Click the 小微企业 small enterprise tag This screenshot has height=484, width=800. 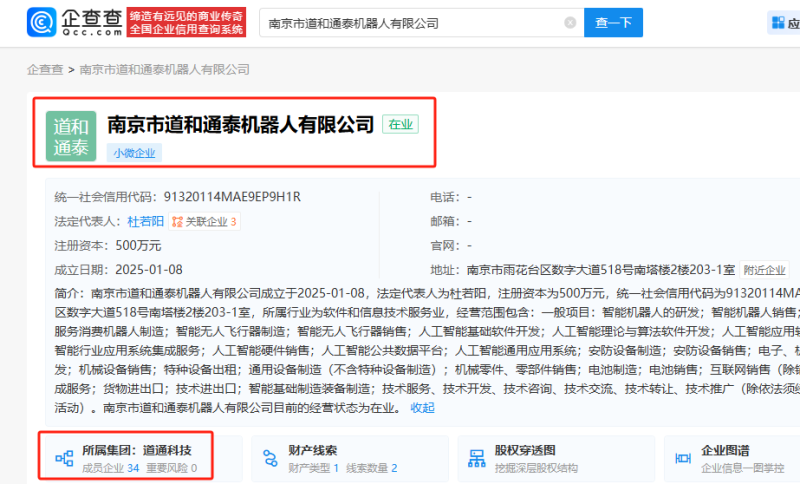coord(134,152)
